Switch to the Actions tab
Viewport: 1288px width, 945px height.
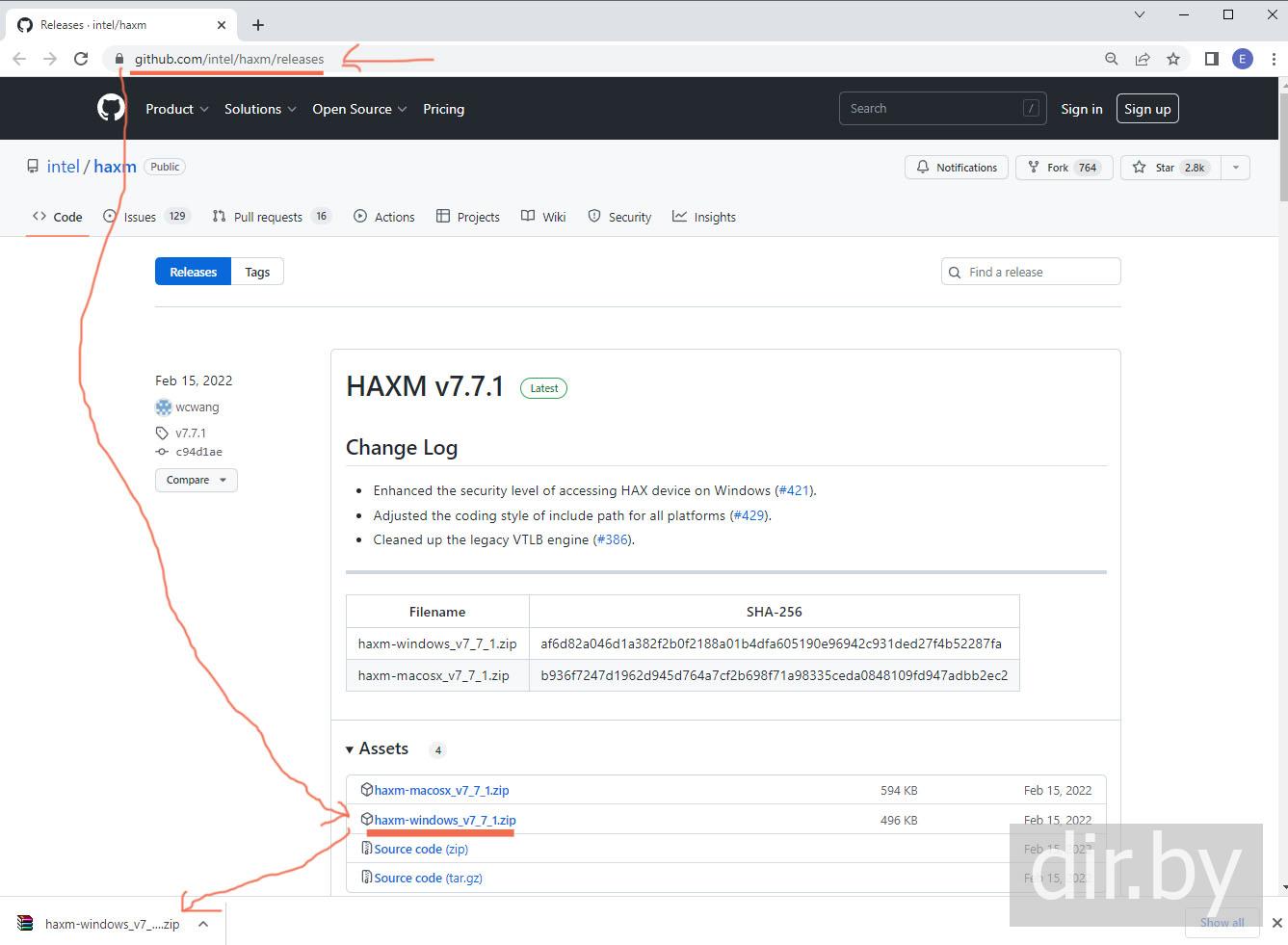(x=383, y=217)
